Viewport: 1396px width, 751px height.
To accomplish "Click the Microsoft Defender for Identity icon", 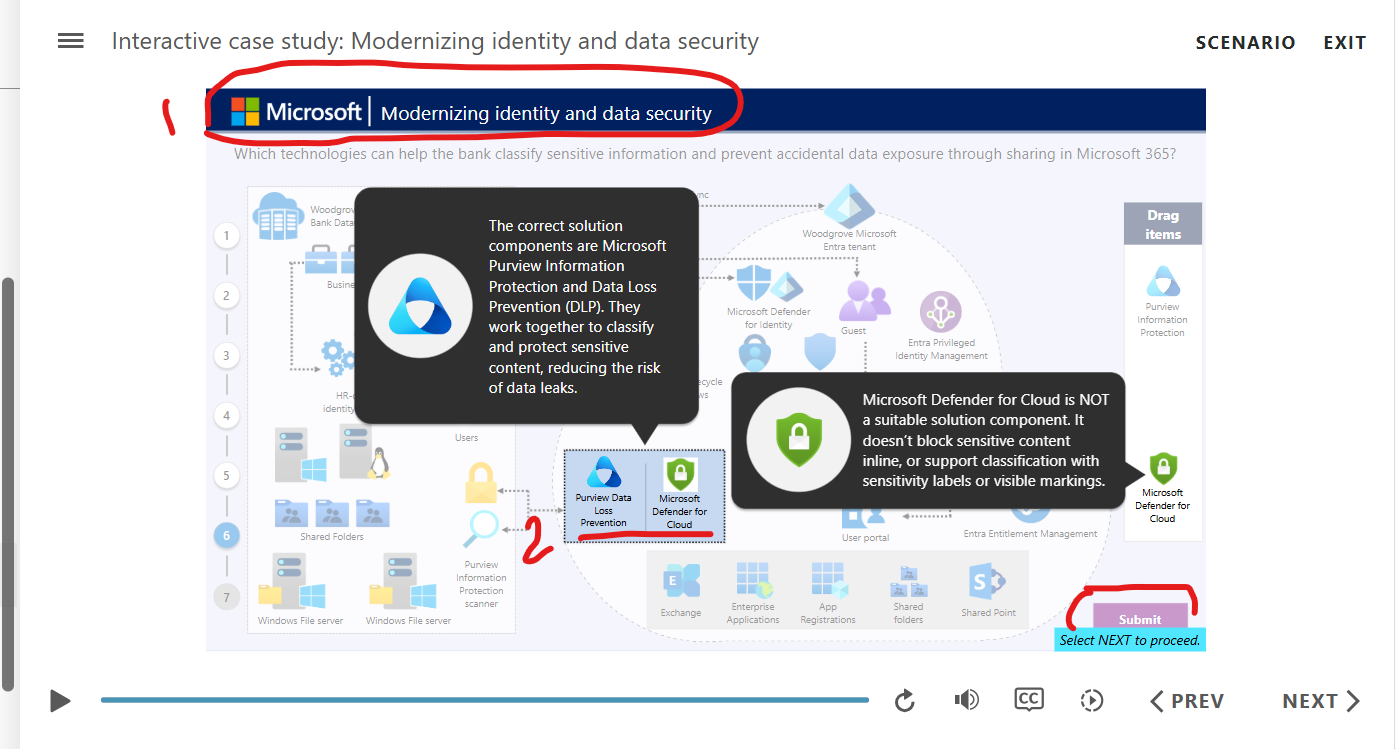I will click(770, 286).
